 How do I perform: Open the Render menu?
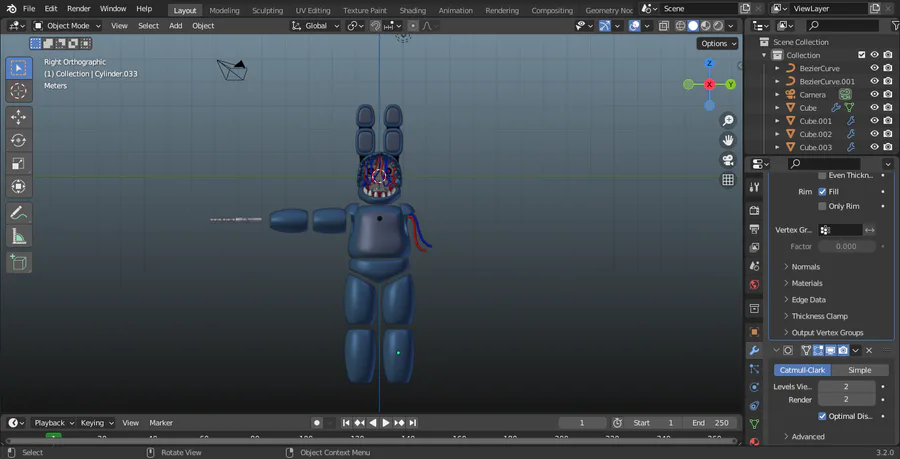coord(78,9)
